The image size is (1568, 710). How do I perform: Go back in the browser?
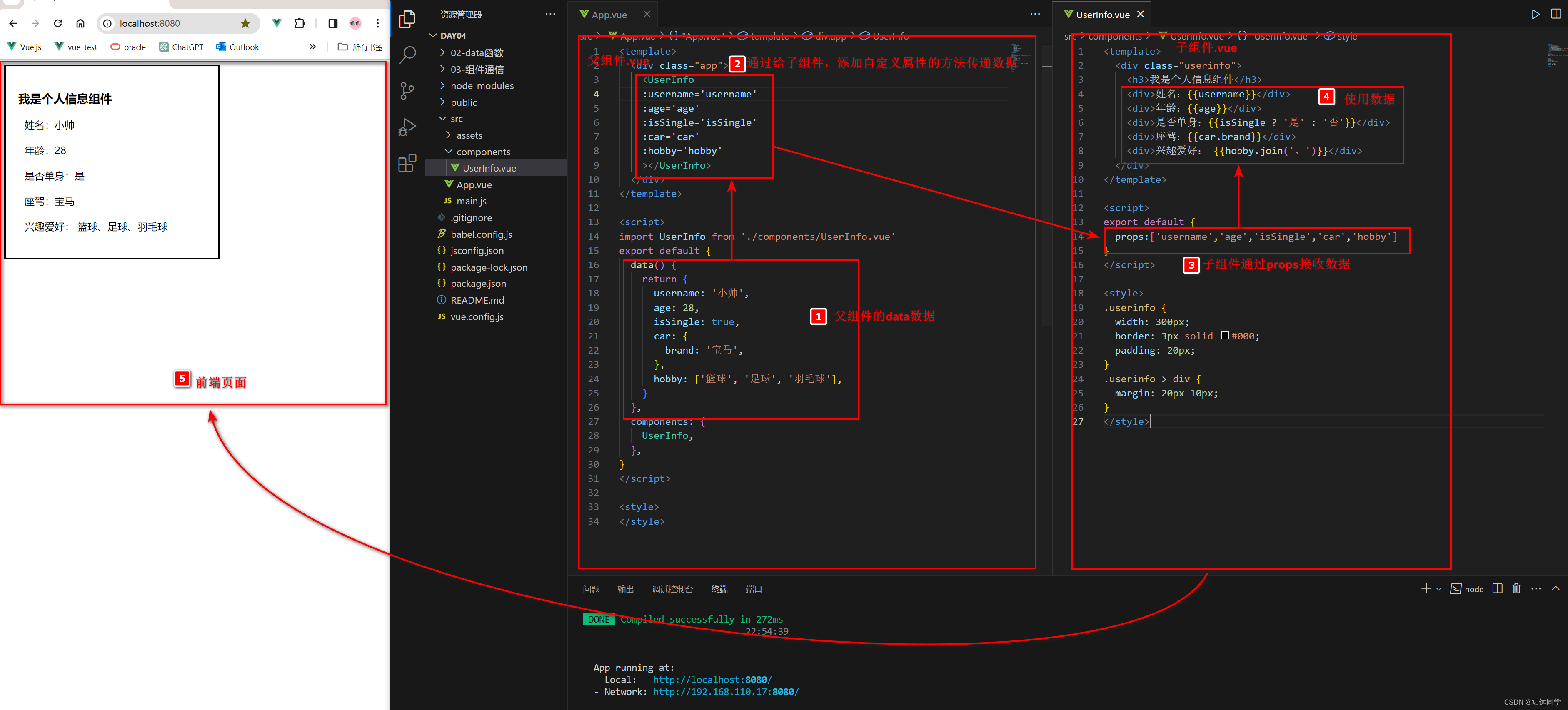(x=13, y=23)
